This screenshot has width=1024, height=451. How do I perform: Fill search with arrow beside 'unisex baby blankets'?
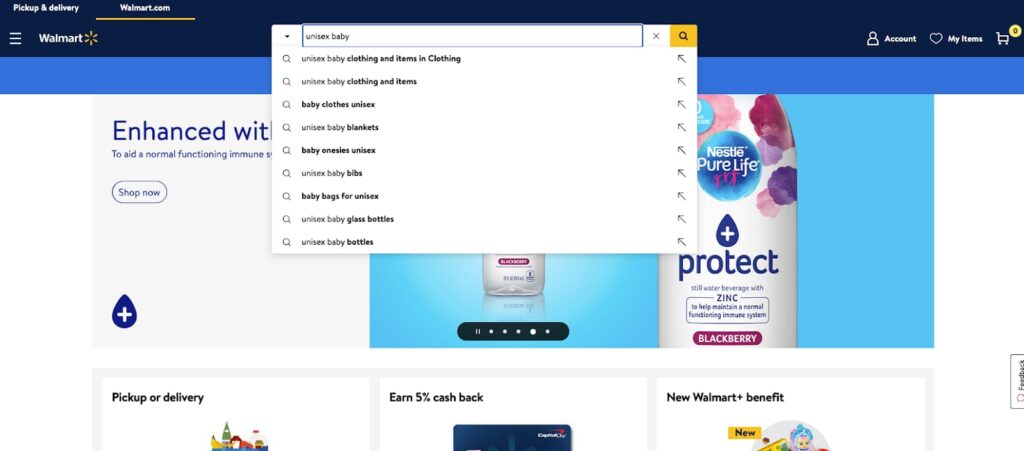[x=681, y=127]
